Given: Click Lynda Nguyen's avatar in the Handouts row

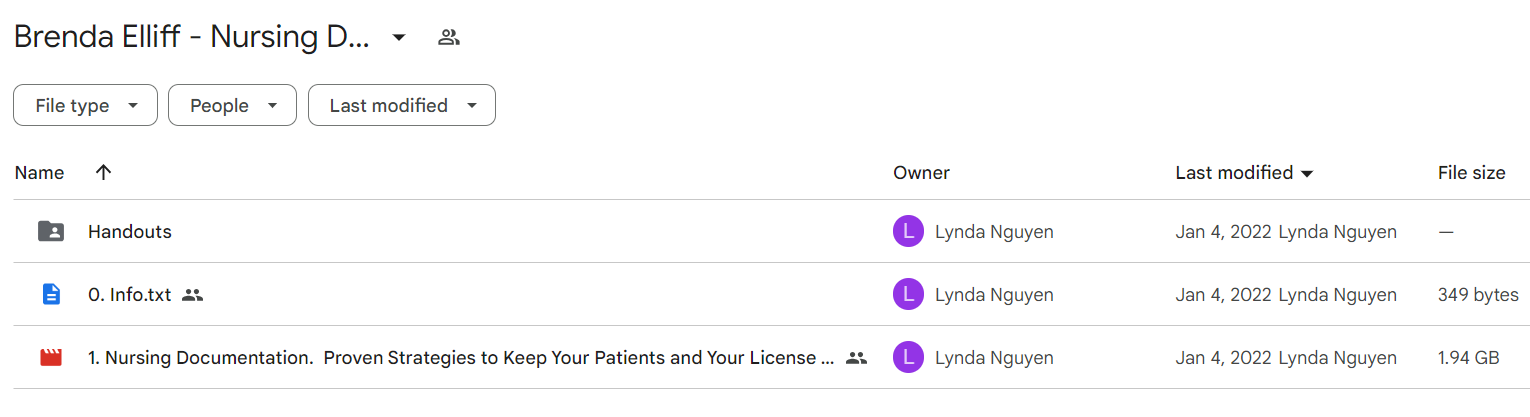Looking at the screenshot, I should pos(907,232).
